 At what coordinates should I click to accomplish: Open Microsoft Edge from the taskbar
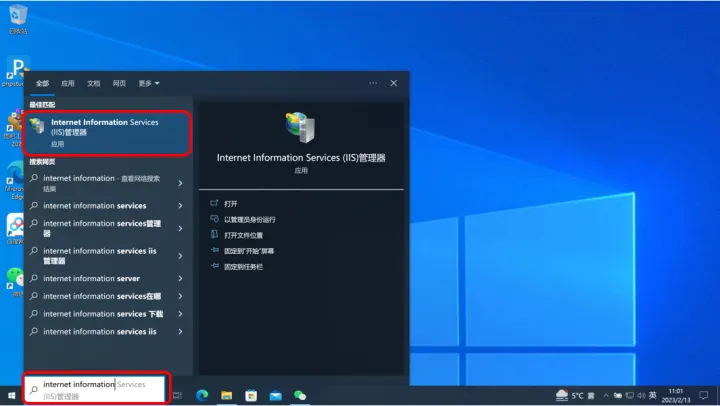(x=202, y=395)
